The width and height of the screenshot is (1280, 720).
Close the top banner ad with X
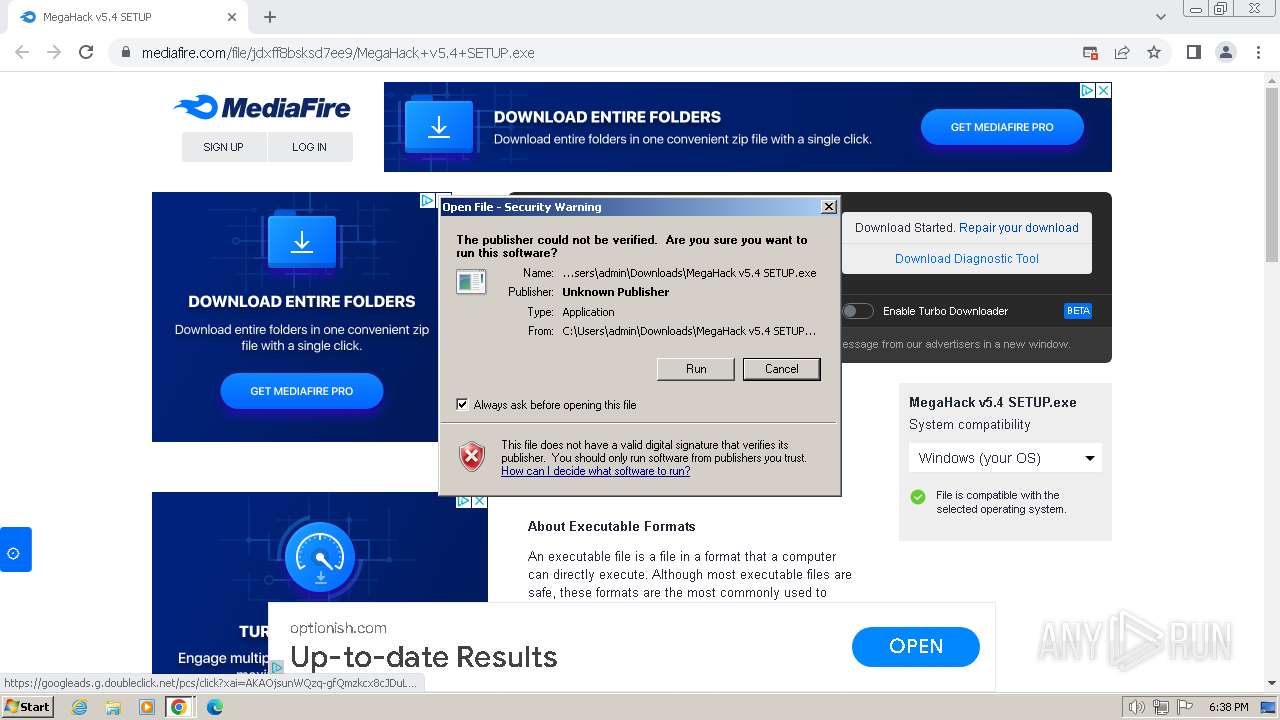[x=1104, y=90]
